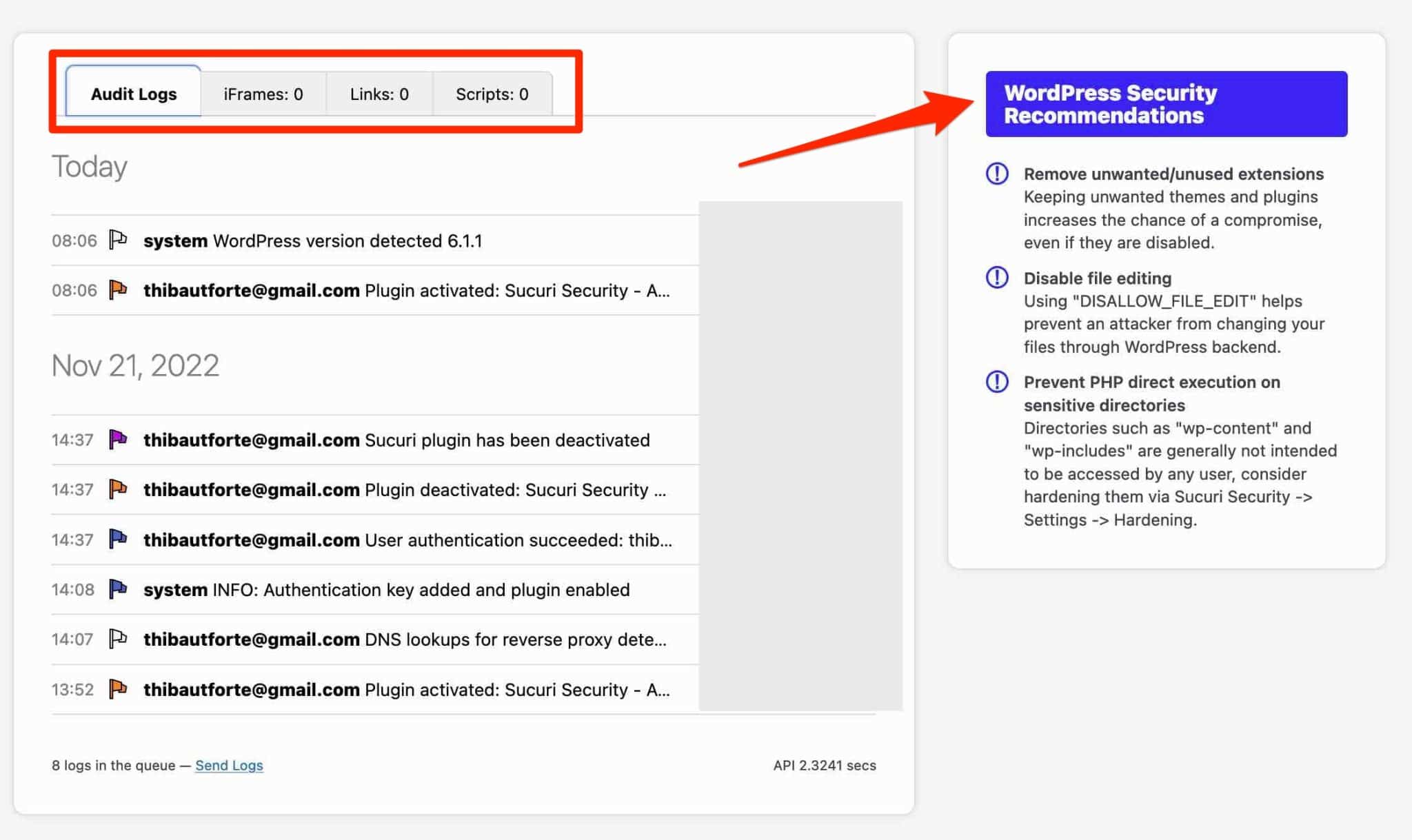The height and width of the screenshot is (840, 1412).
Task: Click the white flag for DNS lookups entry
Action: click(x=118, y=639)
